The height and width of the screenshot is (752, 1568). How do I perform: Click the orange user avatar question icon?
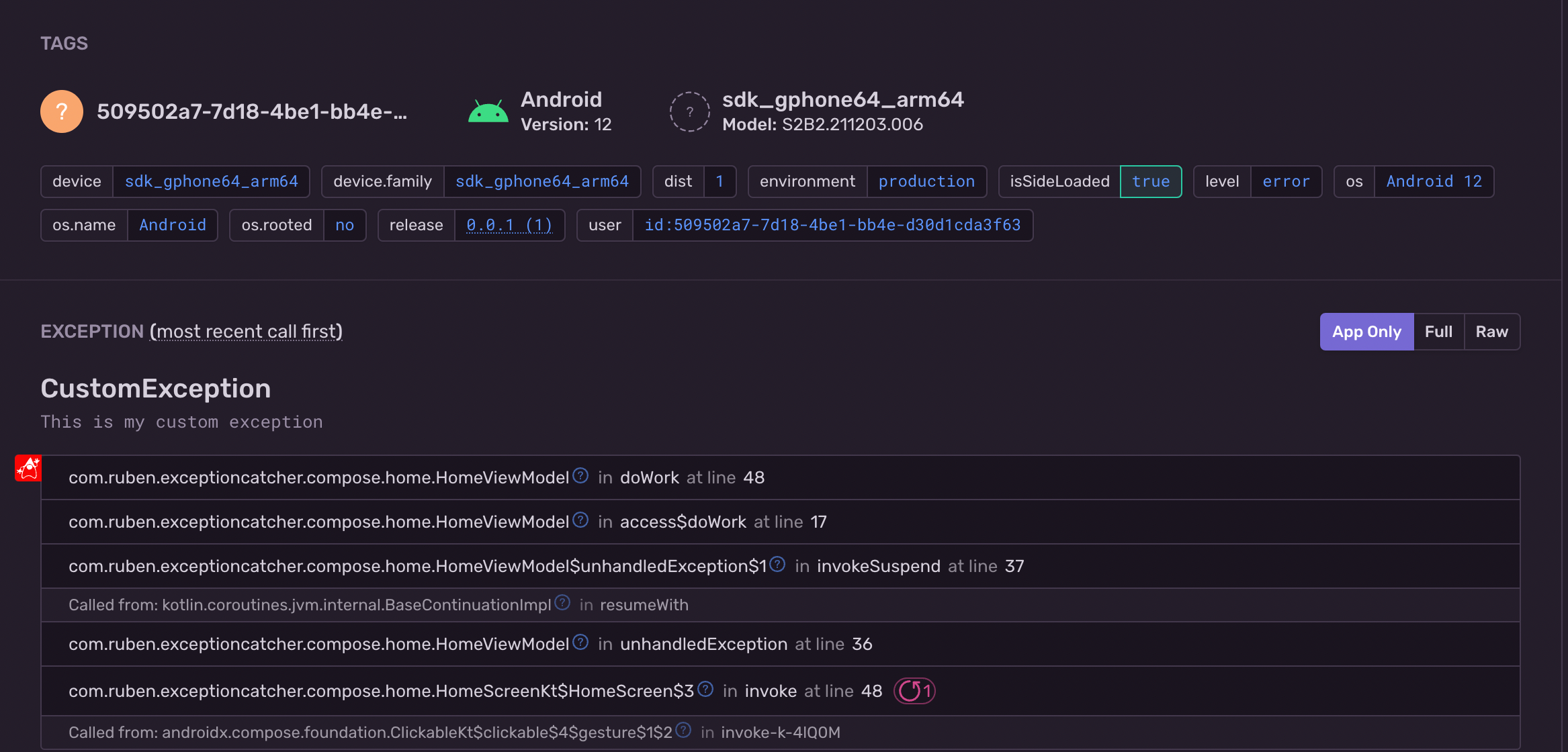point(61,111)
